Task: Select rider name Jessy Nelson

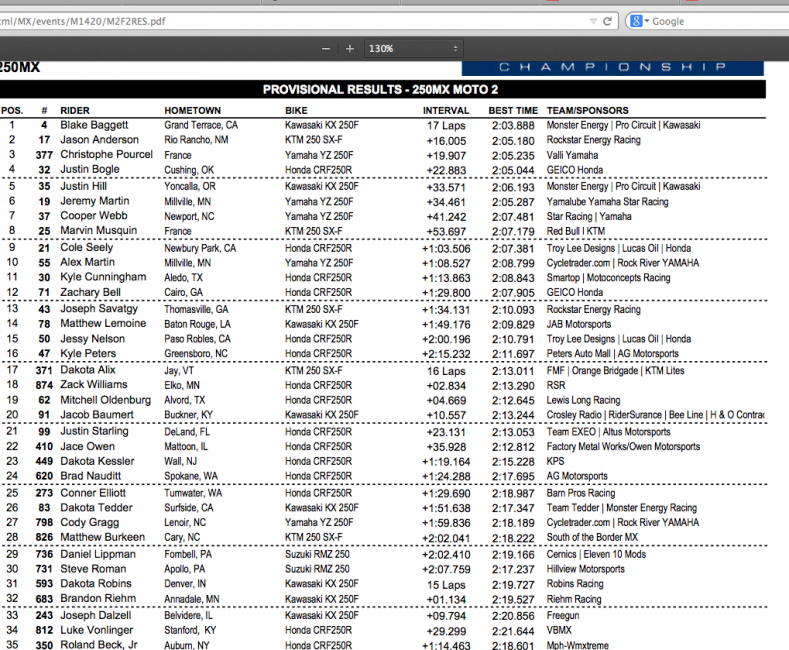Action: click(93, 339)
